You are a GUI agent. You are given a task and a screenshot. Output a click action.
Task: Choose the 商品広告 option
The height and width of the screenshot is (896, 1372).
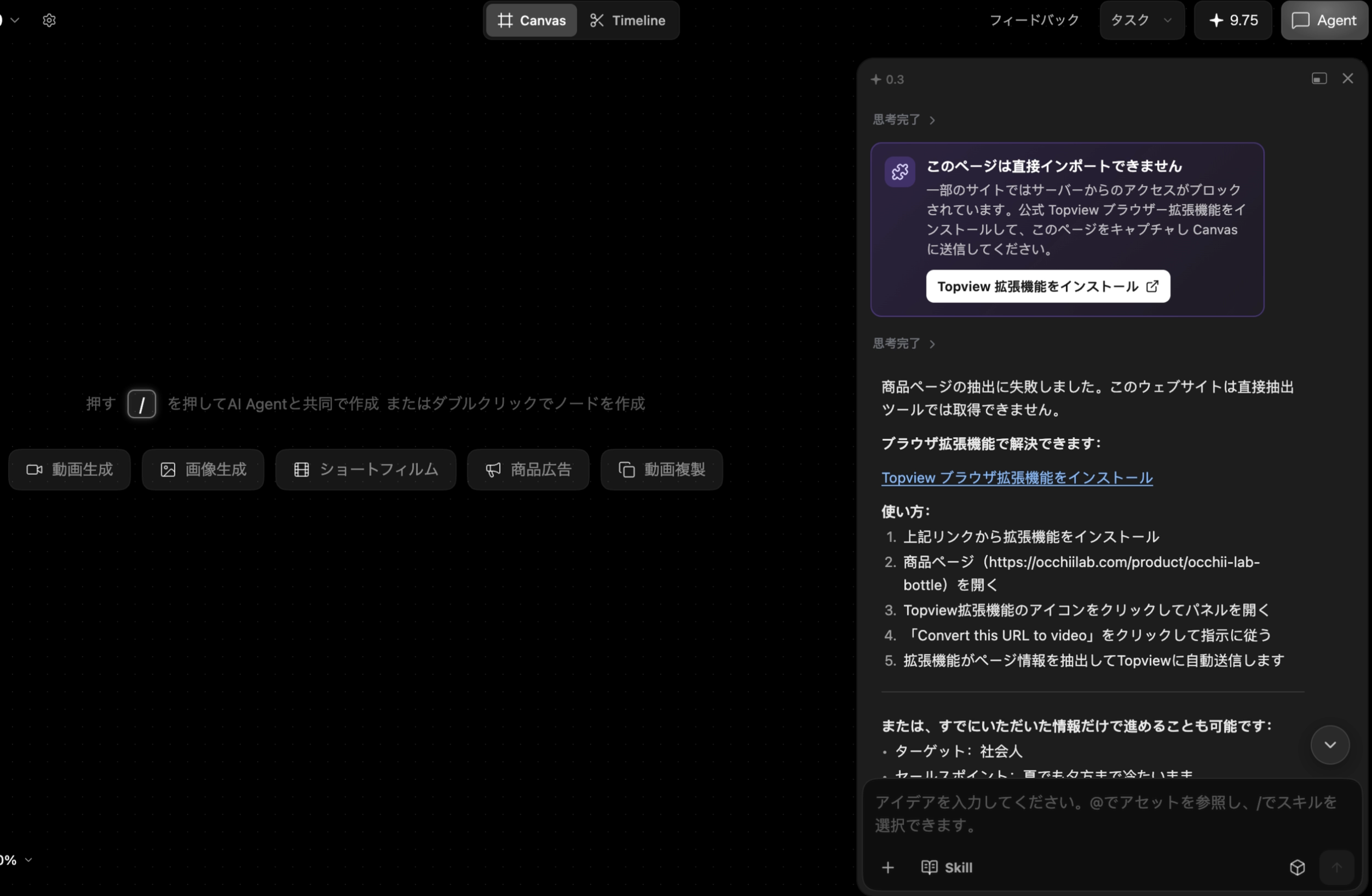point(529,470)
